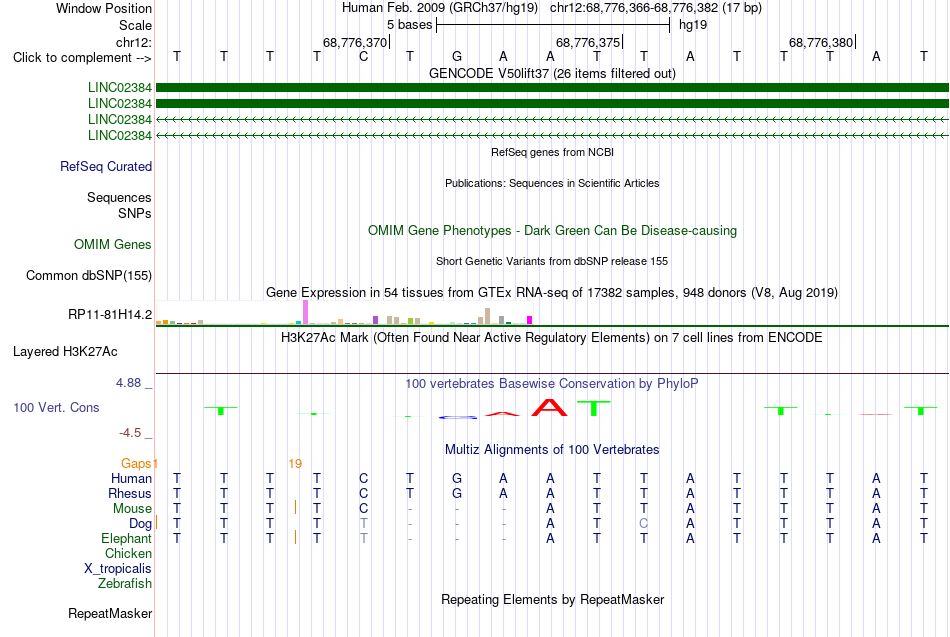Open the GTEx tissue expression bar chart
Viewport: 950px width, 637px height.
pyautogui.click(x=344, y=313)
